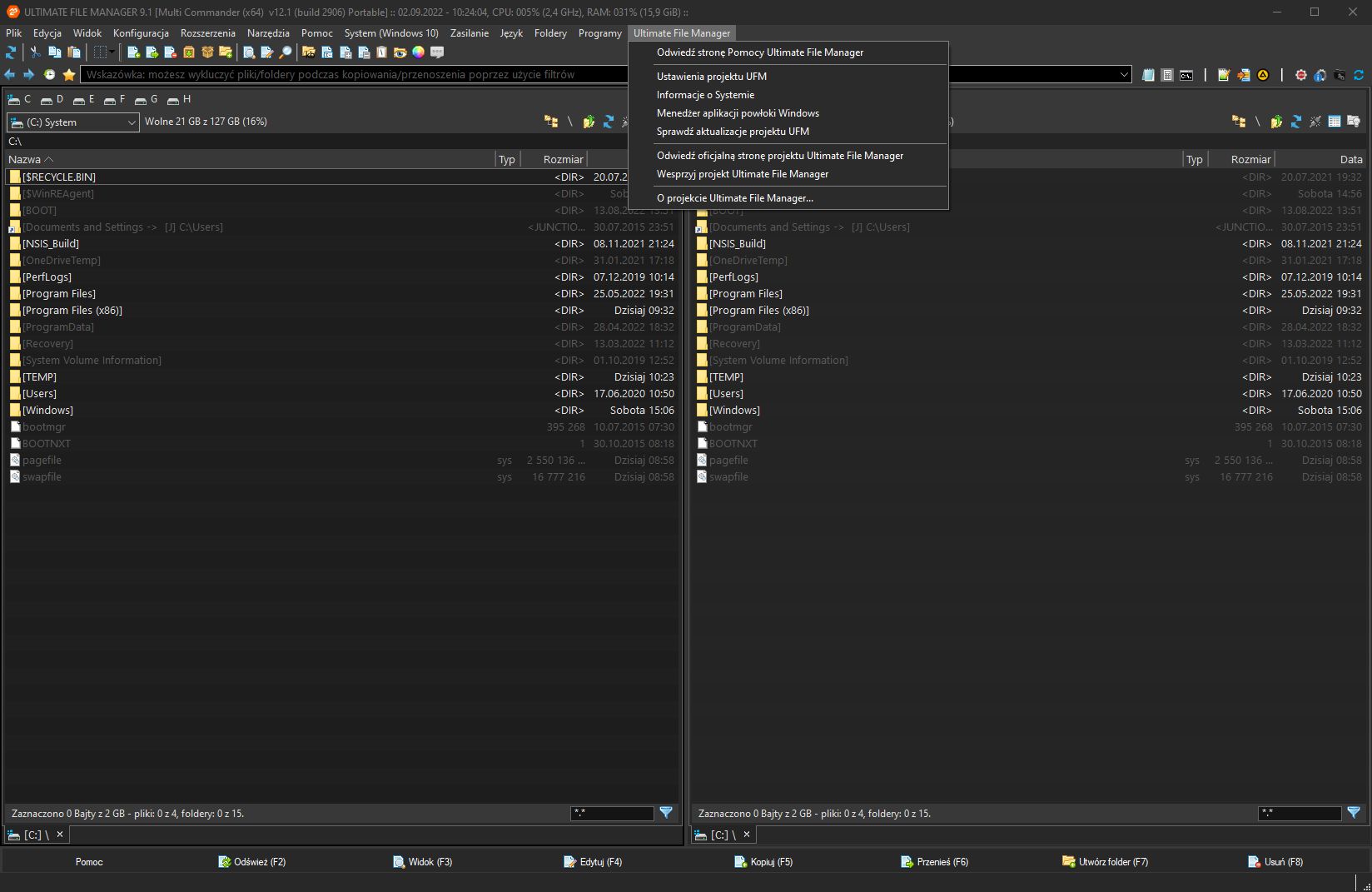Click the yellow AIMP triangle icon
The image size is (1372, 892).
pyautogui.click(x=1263, y=74)
